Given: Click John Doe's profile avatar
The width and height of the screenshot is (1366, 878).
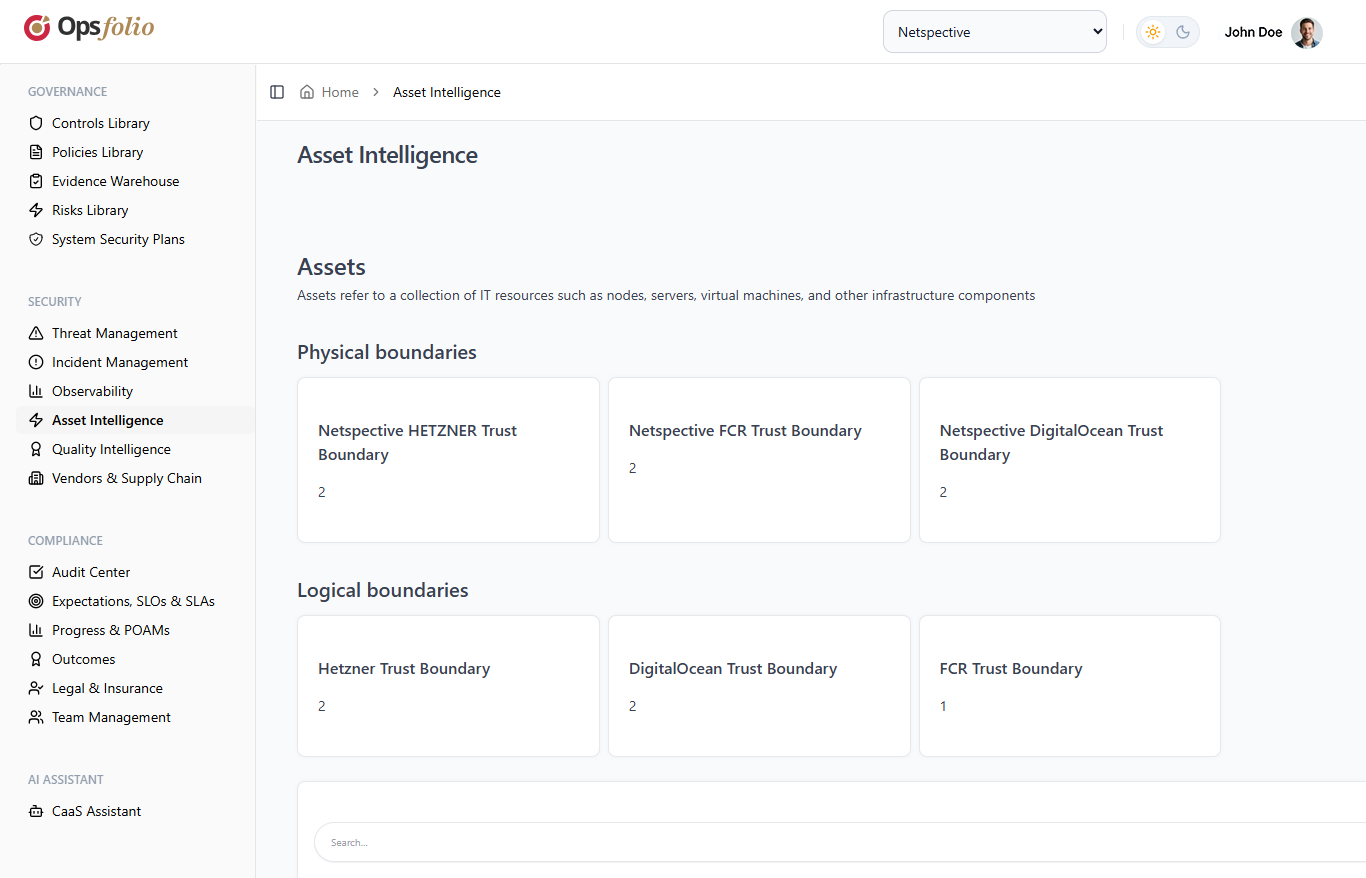Looking at the screenshot, I should coord(1306,32).
